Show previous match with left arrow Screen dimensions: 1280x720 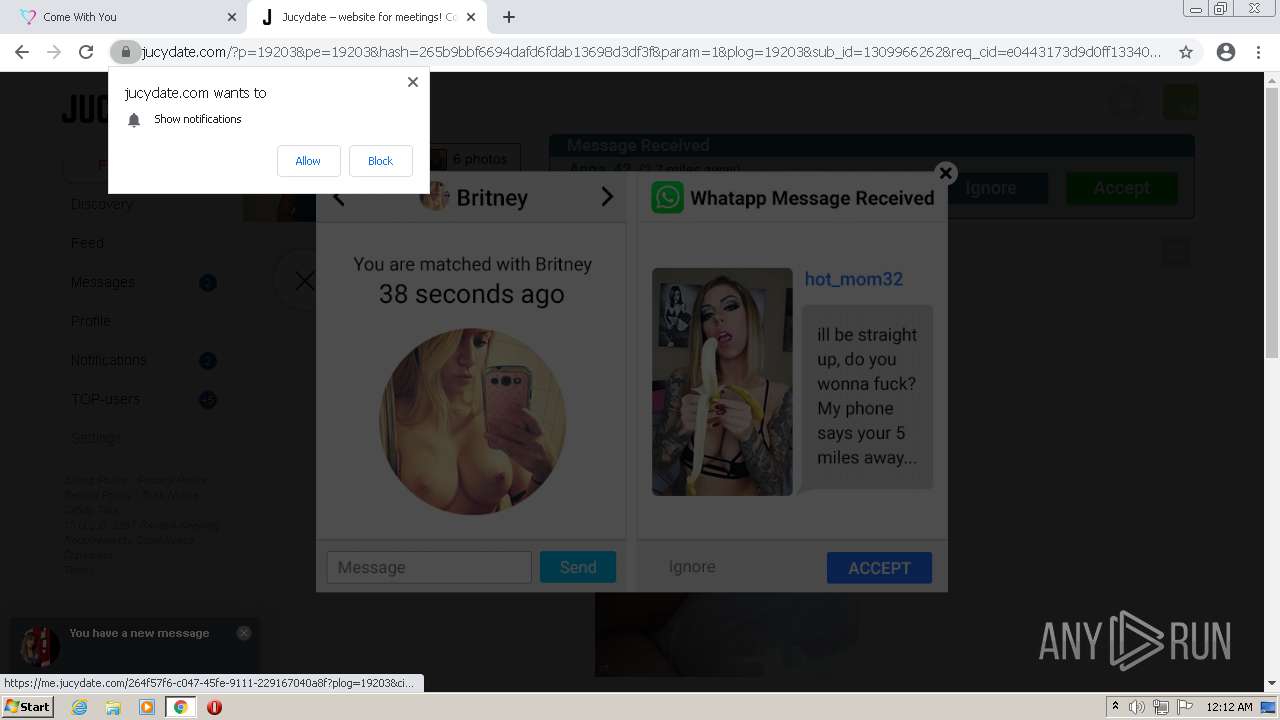coord(338,198)
